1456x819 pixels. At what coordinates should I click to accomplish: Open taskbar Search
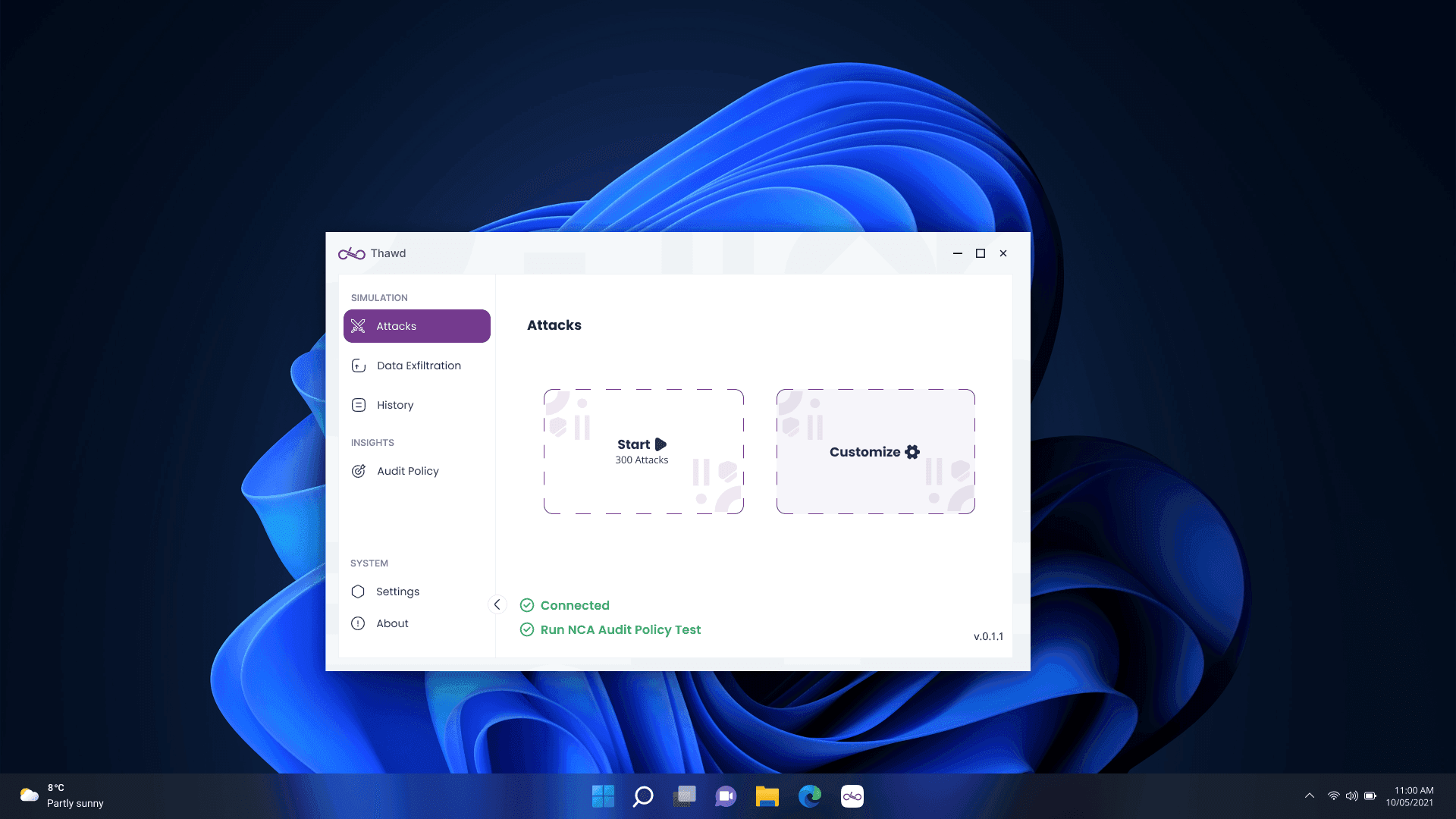click(643, 796)
